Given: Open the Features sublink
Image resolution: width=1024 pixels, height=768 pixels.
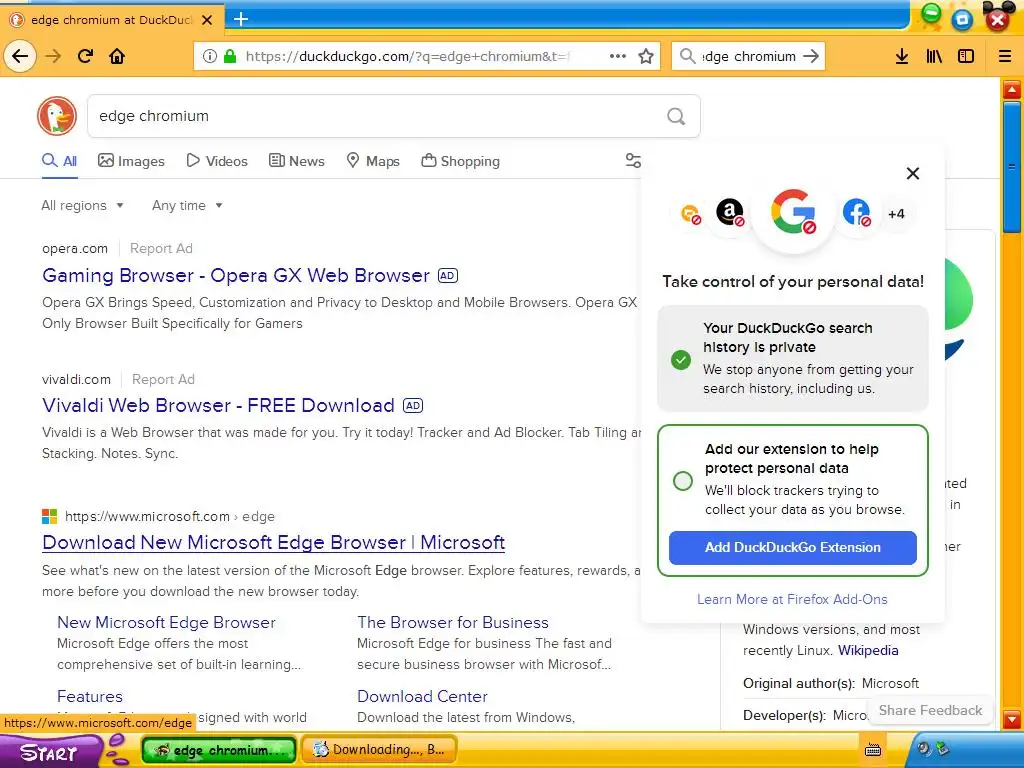Looking at the screenshot, I should coord(89,696).
